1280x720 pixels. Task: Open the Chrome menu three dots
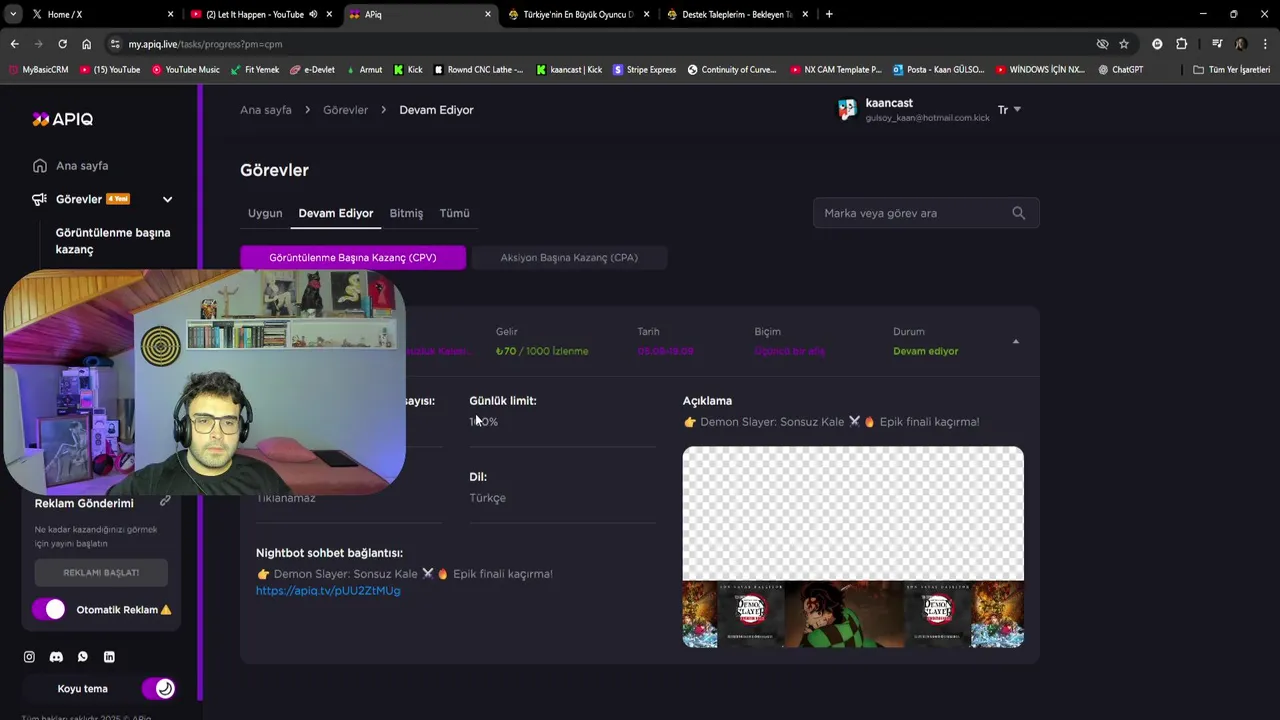[x=1265, y=44]
